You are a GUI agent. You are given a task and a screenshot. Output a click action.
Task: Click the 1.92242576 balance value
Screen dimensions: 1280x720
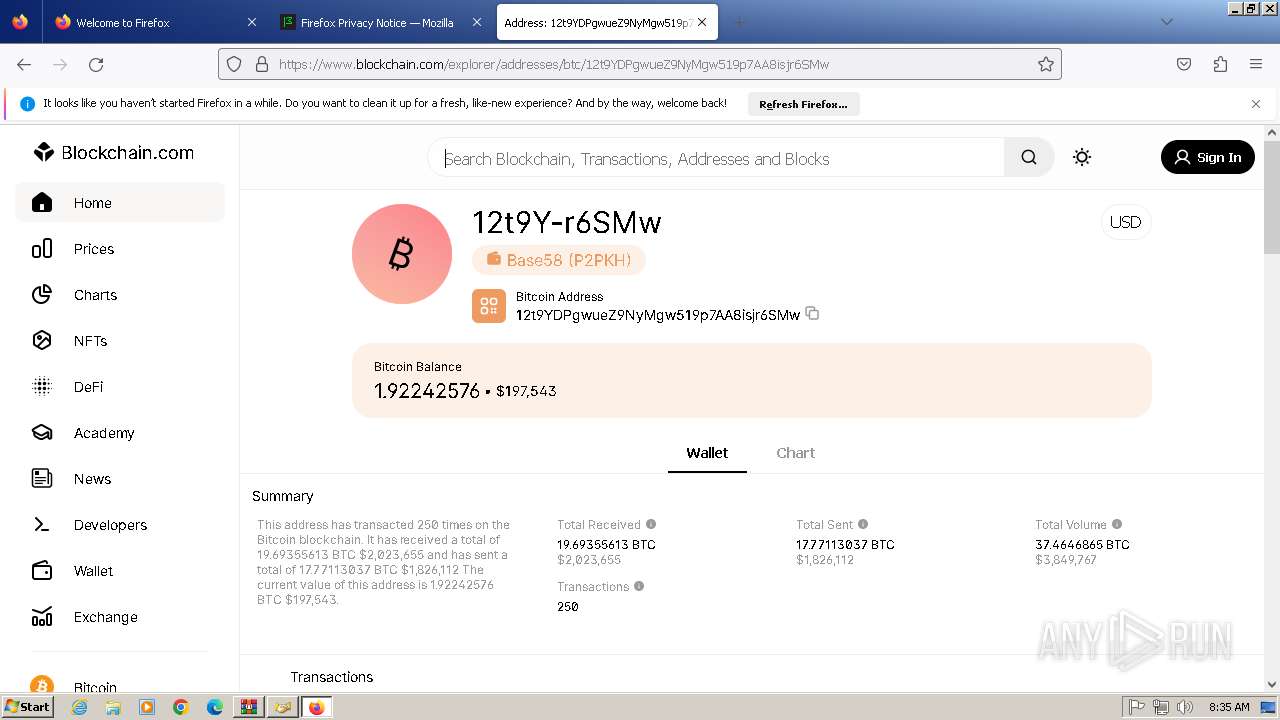(x=427, y=391)
